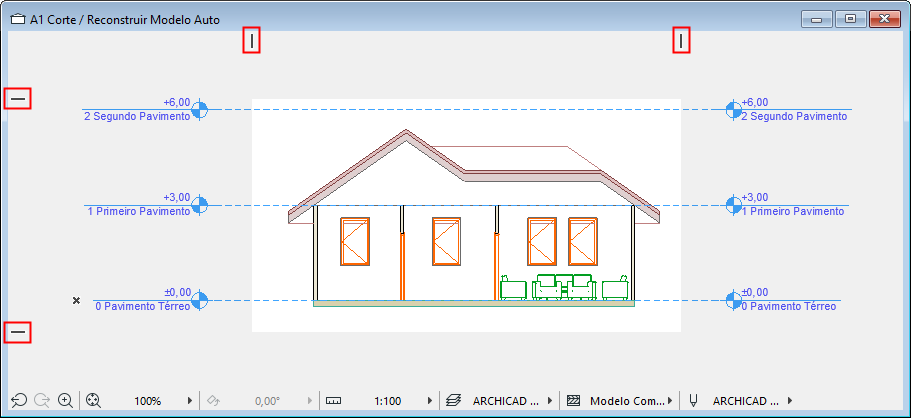Click the project origin x mark
The height and width of the screenshot is (418, 911).
point(76,301)
